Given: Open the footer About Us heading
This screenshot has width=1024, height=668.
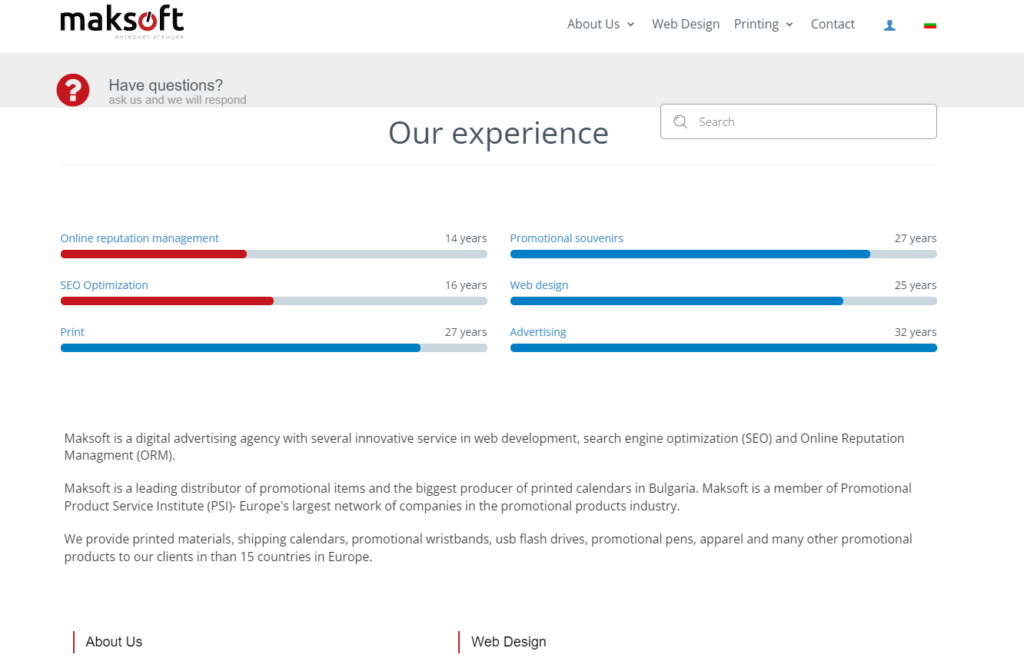Looking at the screenshot, I should pyautogui.click(x=114, y=642).
